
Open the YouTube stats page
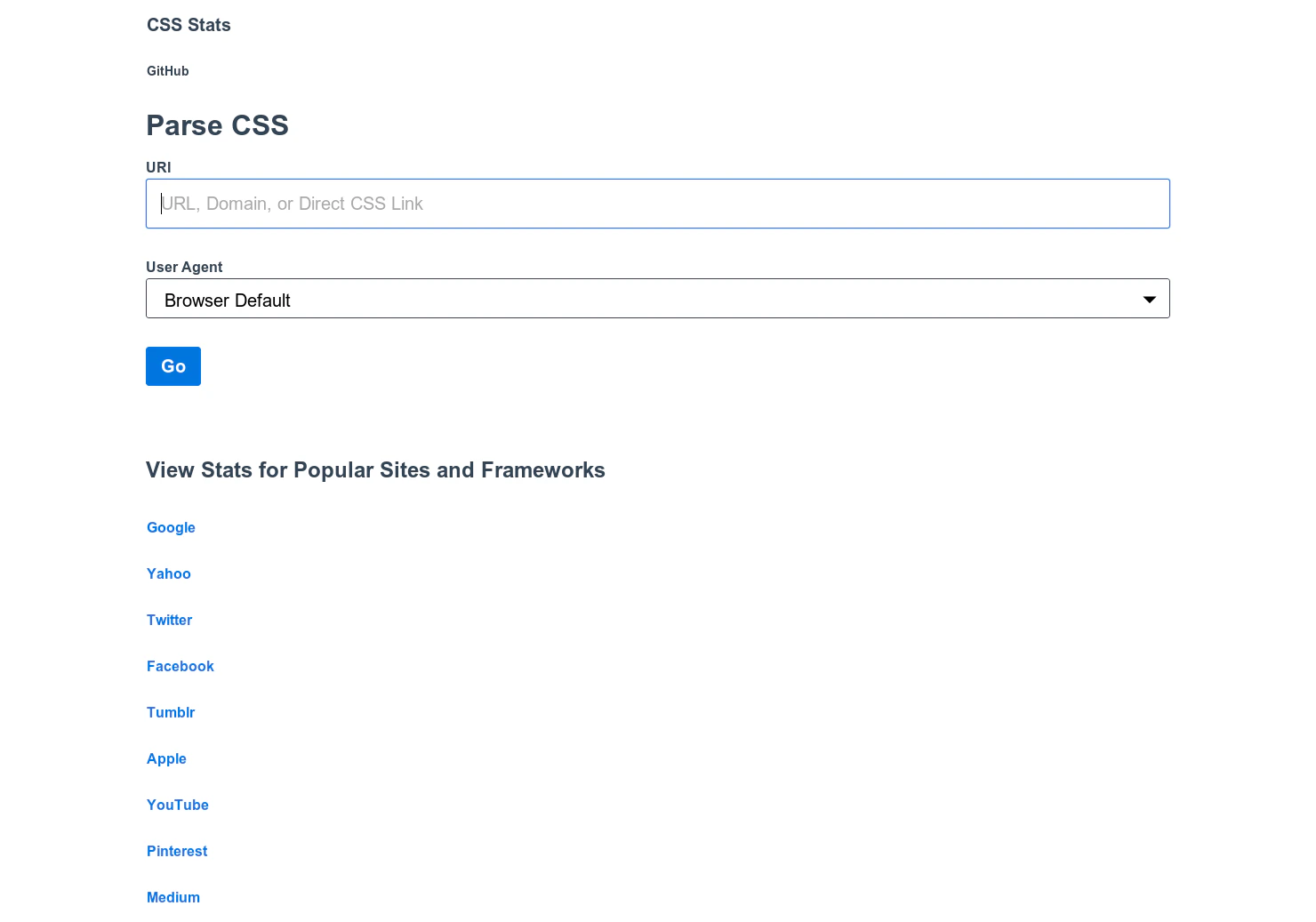[177, 805]
